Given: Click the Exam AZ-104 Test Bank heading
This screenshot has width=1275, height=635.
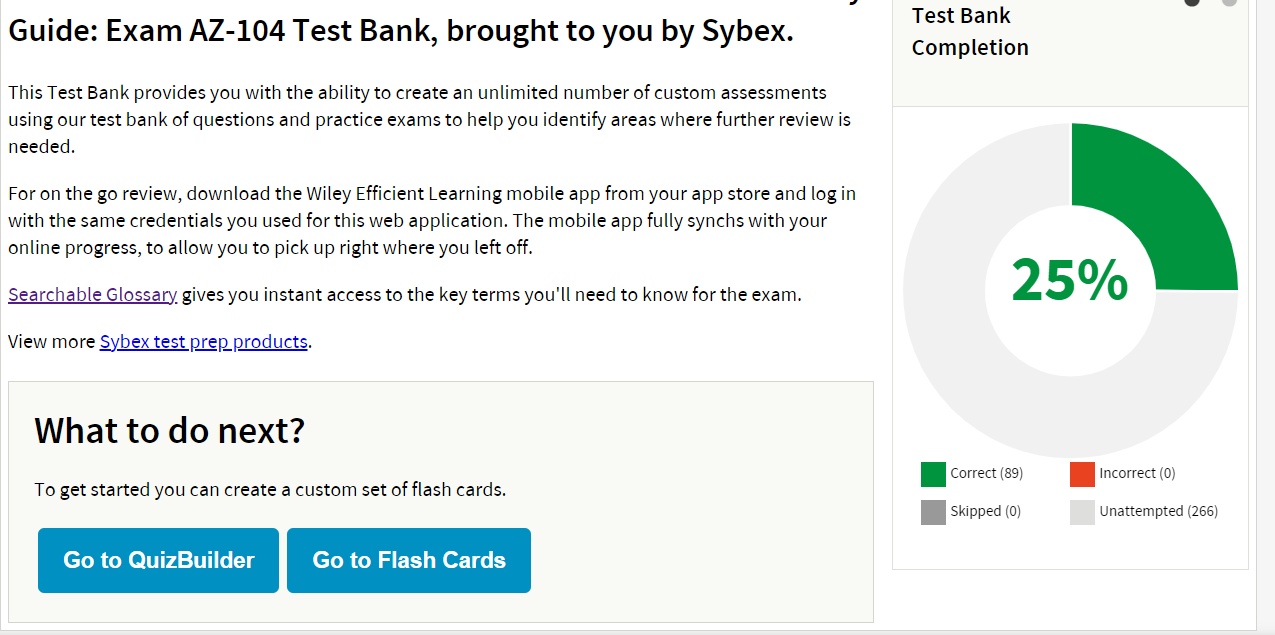Looking at the screenshot, I should coord(400,31).
